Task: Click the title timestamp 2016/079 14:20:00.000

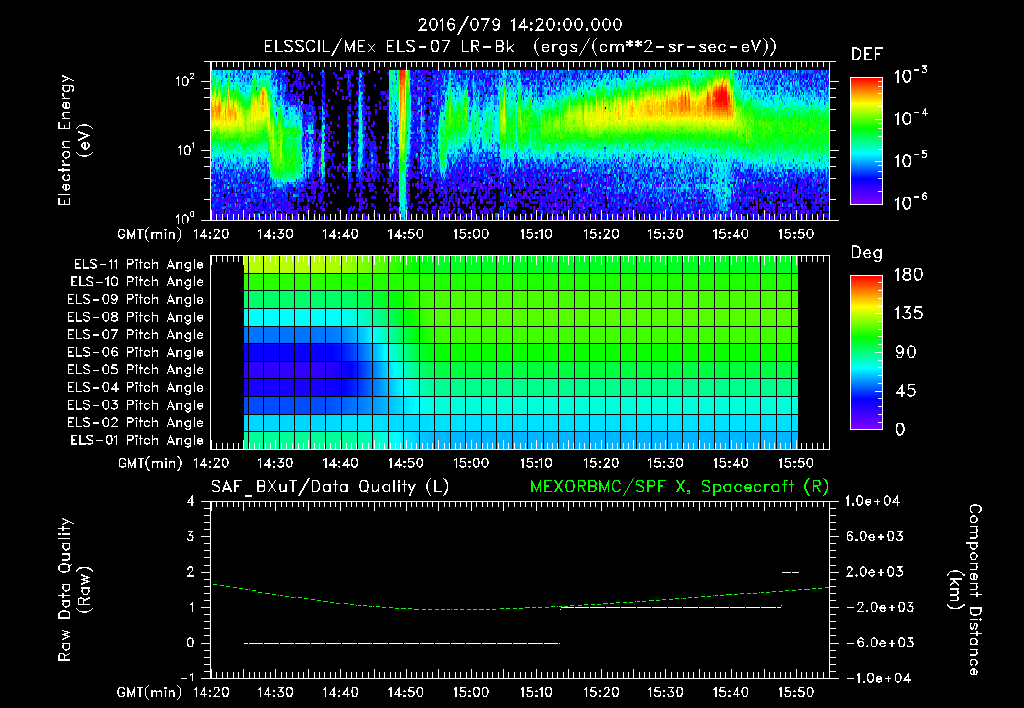Action: [x=520, y=25]
